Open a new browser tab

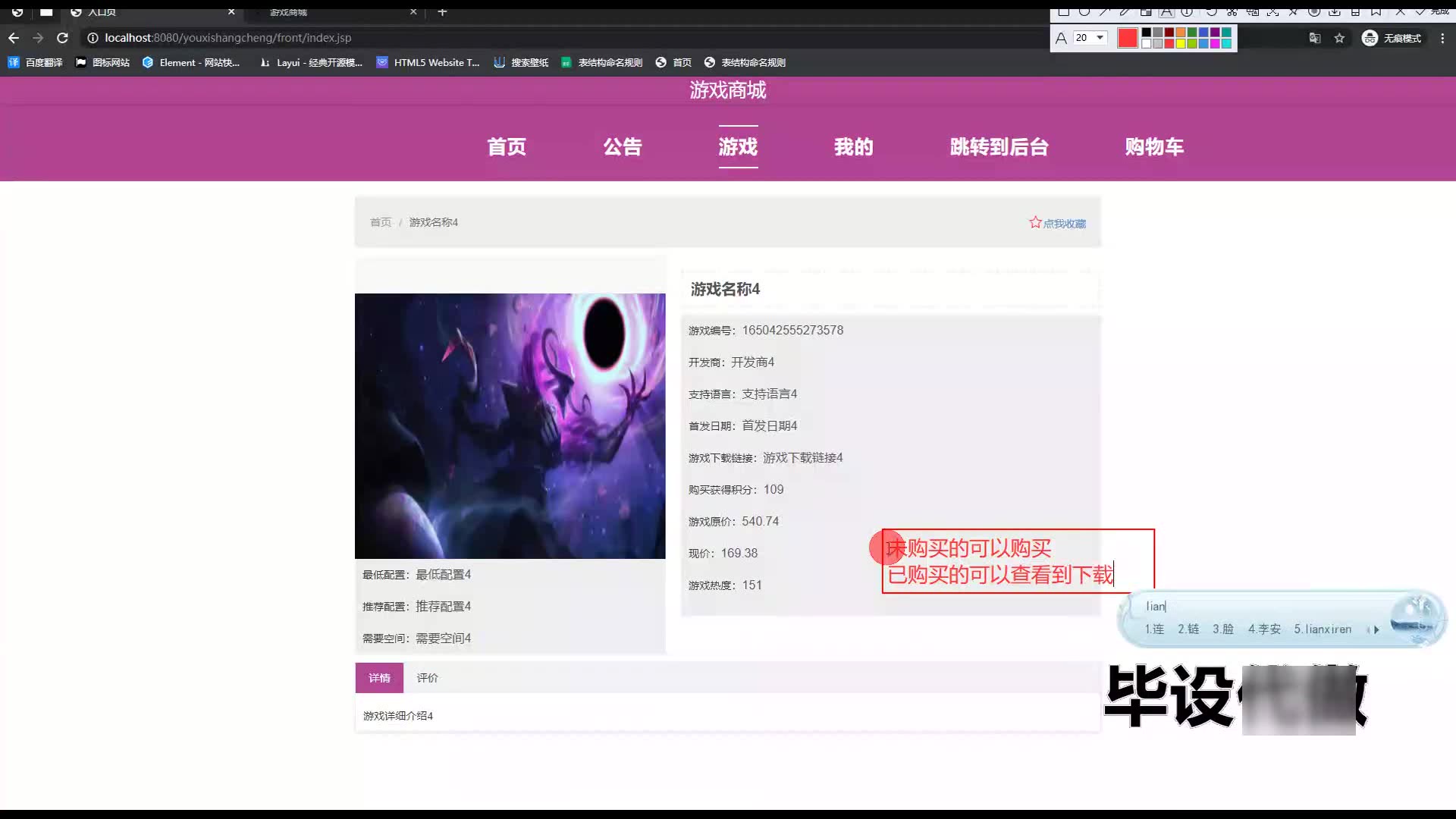(x=442, y=11)
